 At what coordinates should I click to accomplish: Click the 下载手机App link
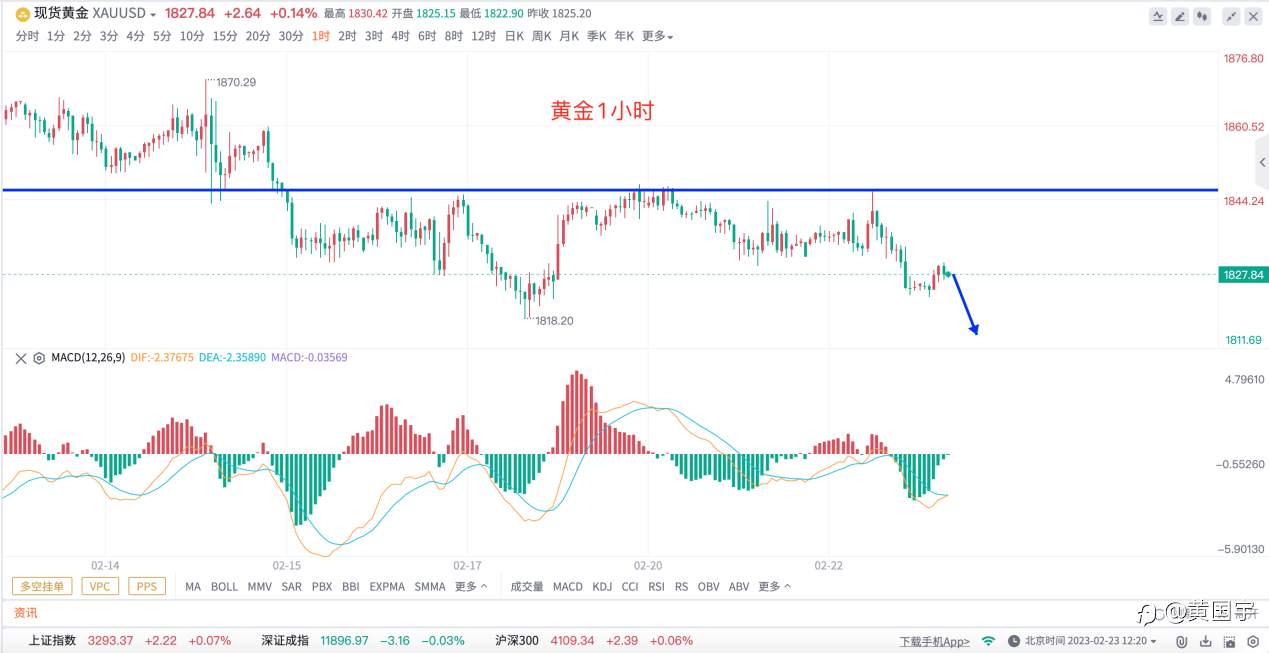coord(934,641)
